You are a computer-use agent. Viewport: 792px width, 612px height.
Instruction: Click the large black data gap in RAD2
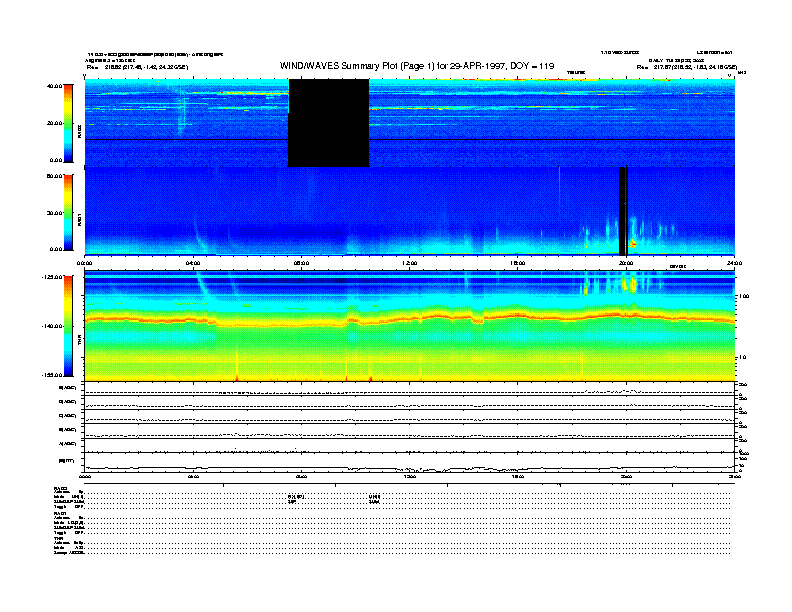click(328, 123)
